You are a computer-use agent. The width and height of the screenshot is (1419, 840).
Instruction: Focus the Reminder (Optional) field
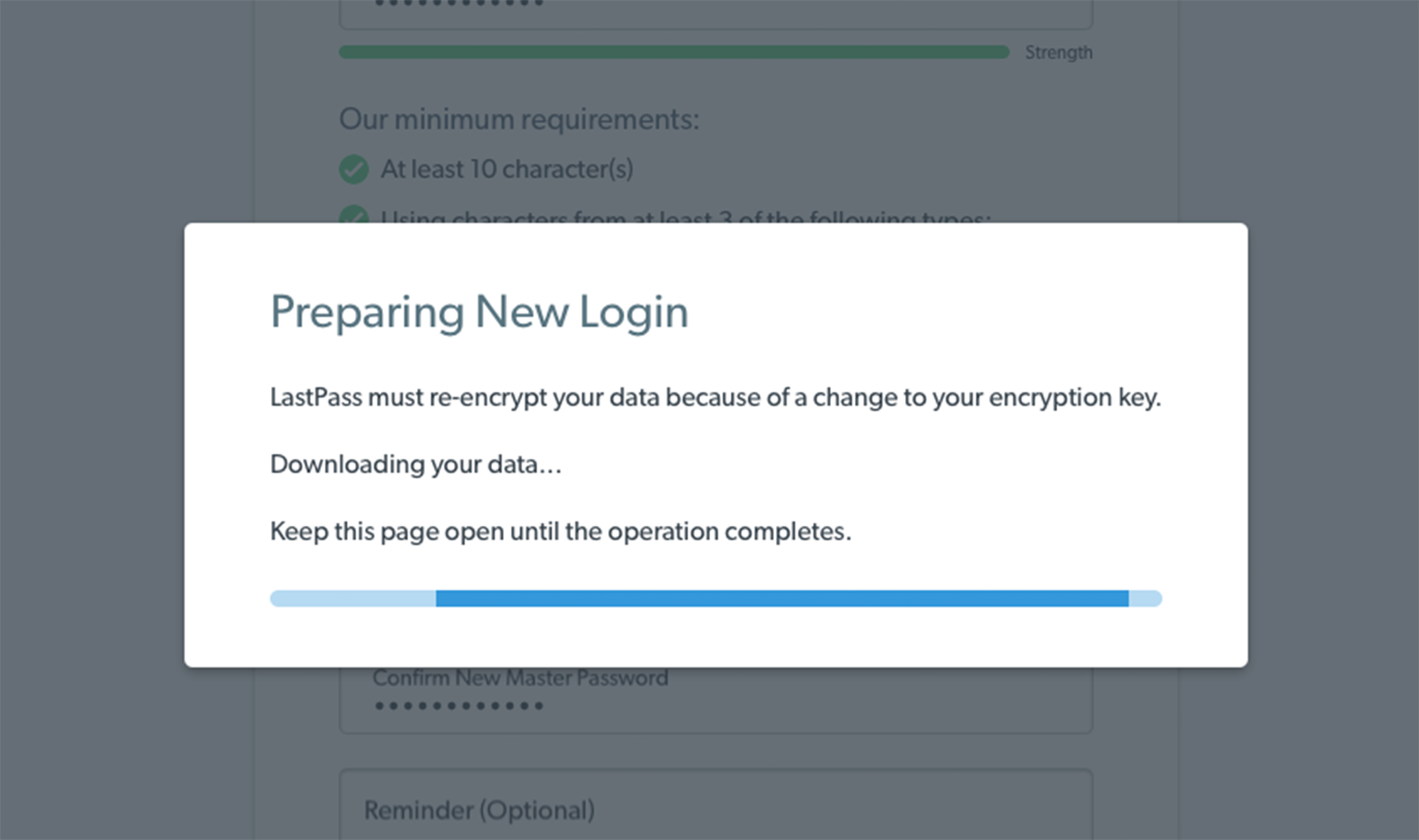[x=716, y=804]
